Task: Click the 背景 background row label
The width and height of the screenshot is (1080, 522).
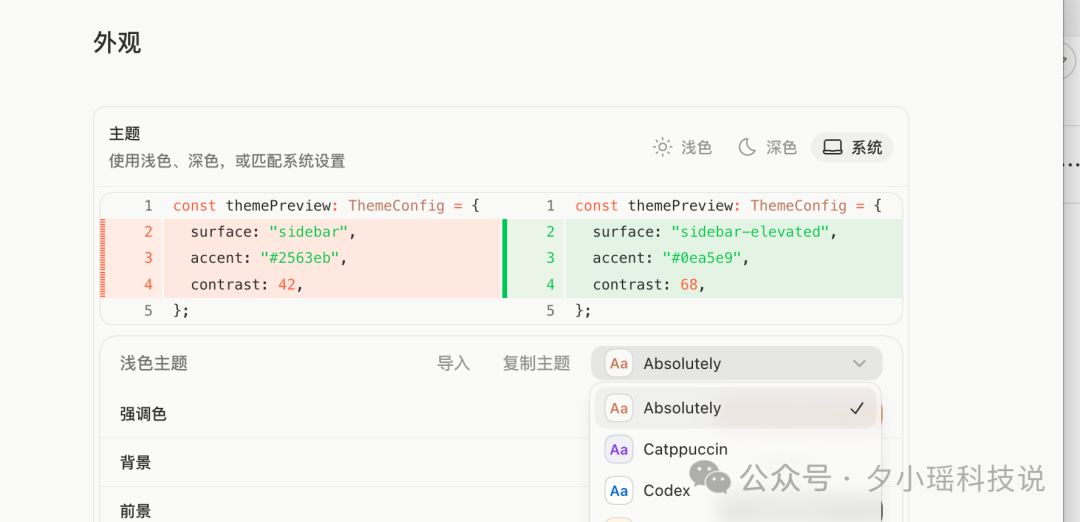Action: click(x=136, y=463)
